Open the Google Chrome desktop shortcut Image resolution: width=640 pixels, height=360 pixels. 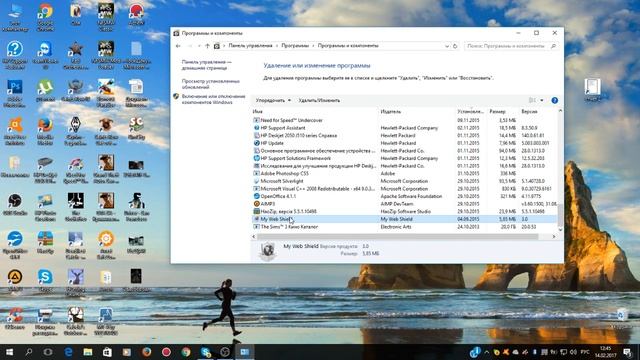[45, 18]
